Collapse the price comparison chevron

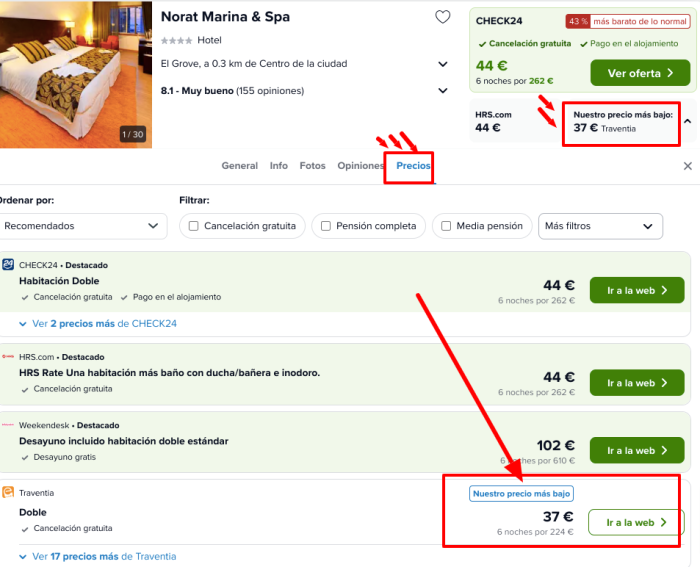coord(688,121)
